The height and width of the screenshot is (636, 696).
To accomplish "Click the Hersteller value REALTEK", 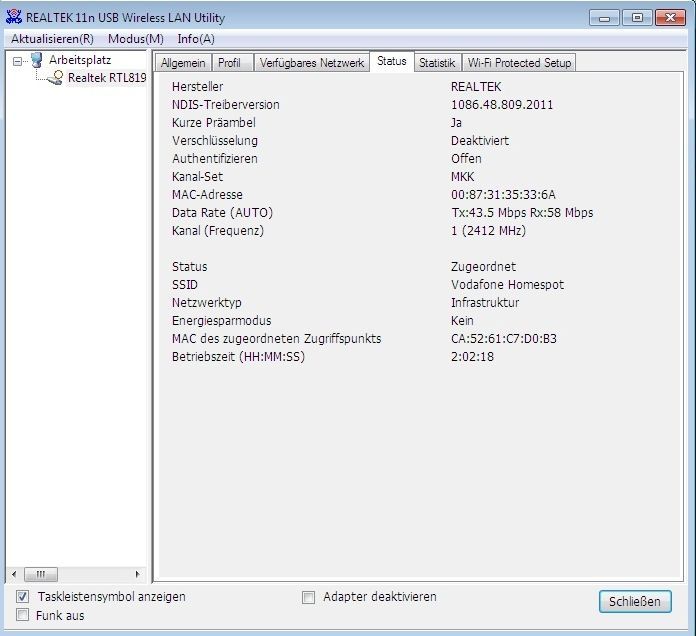I will tap(476, 87).
